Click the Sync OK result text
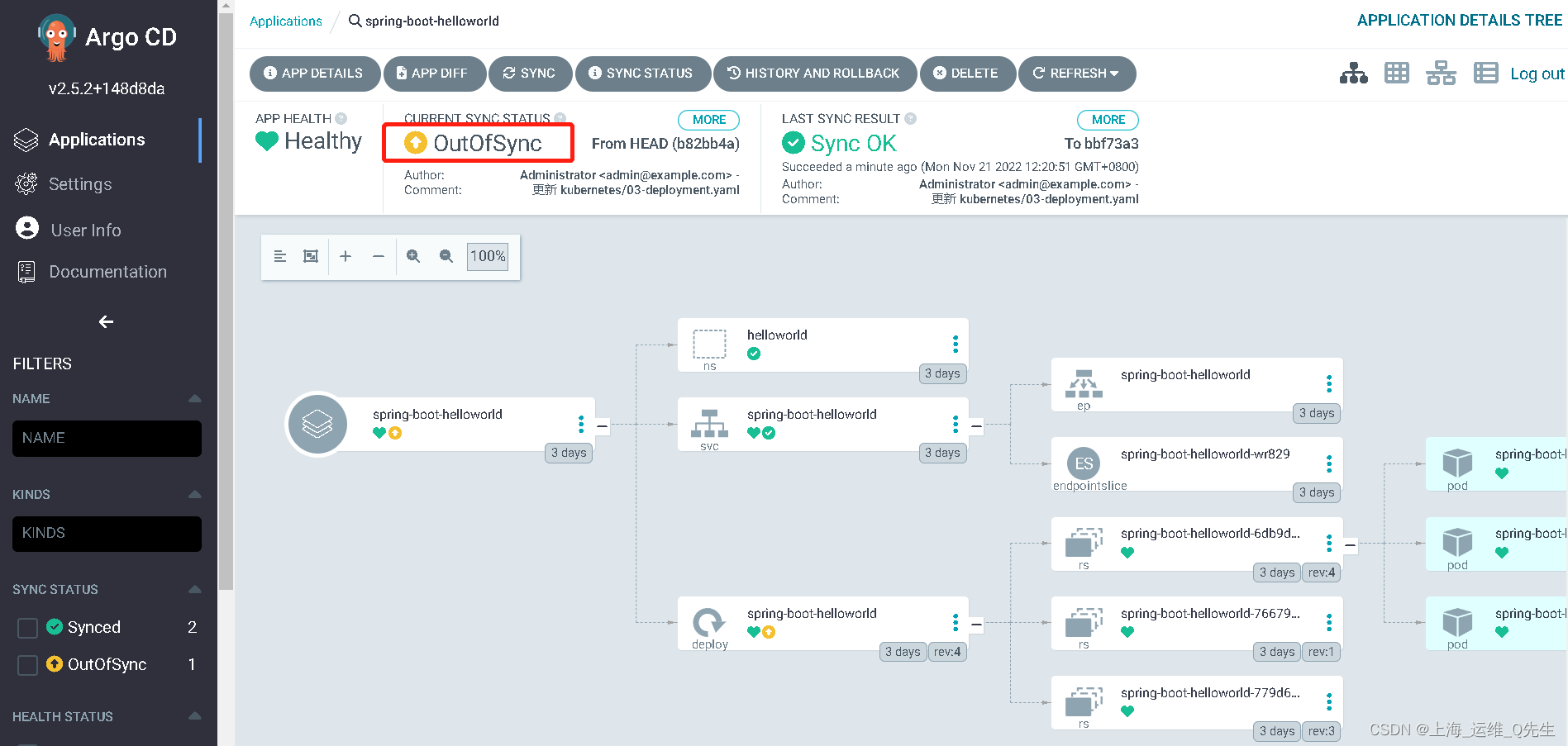The height and width of the screenshot is (746, 1568). click(x=853, y=144)
